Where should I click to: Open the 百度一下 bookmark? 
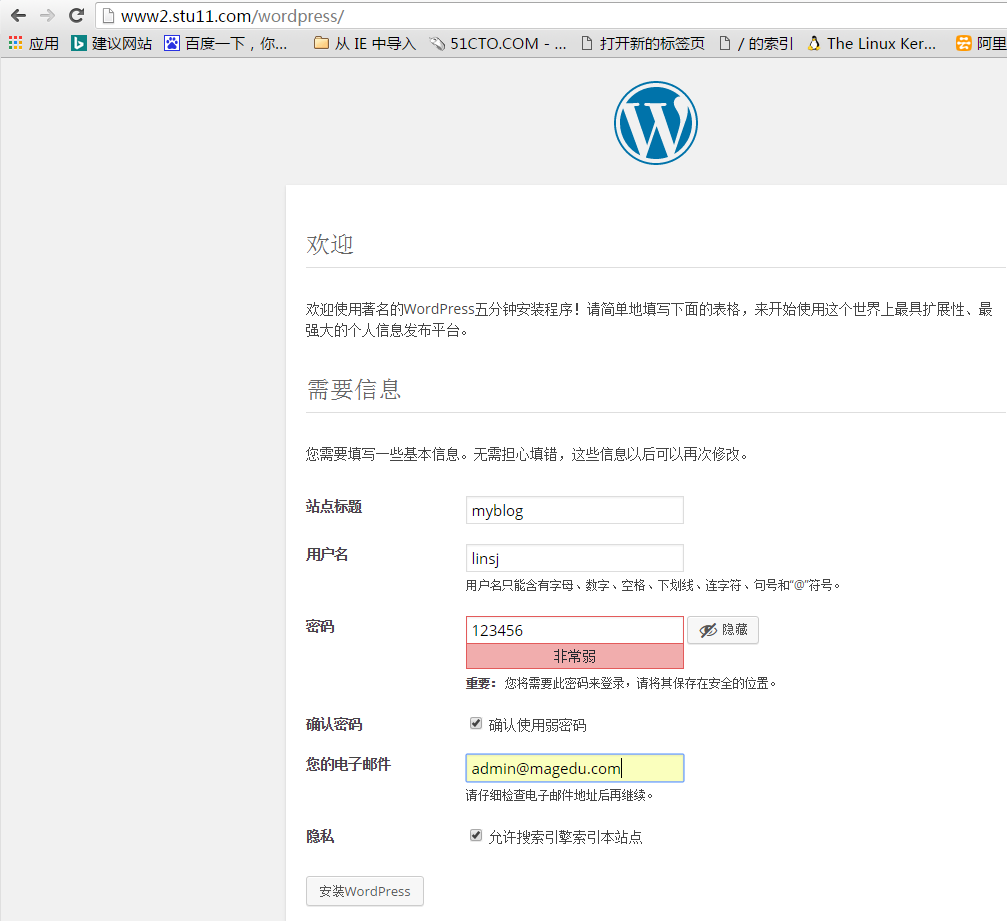click(x=225, y=43)
